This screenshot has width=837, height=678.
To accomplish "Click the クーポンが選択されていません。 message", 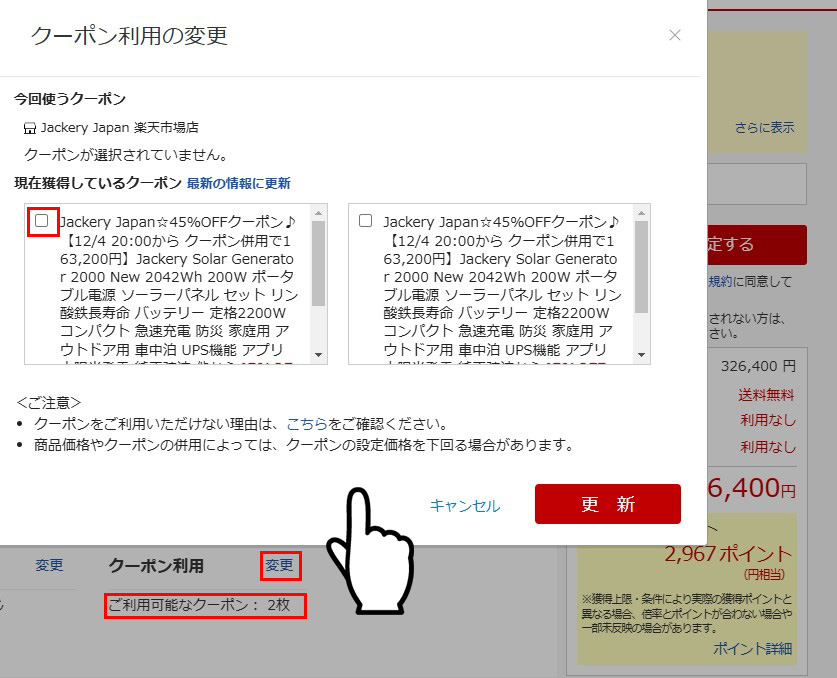I will (127, 155).
